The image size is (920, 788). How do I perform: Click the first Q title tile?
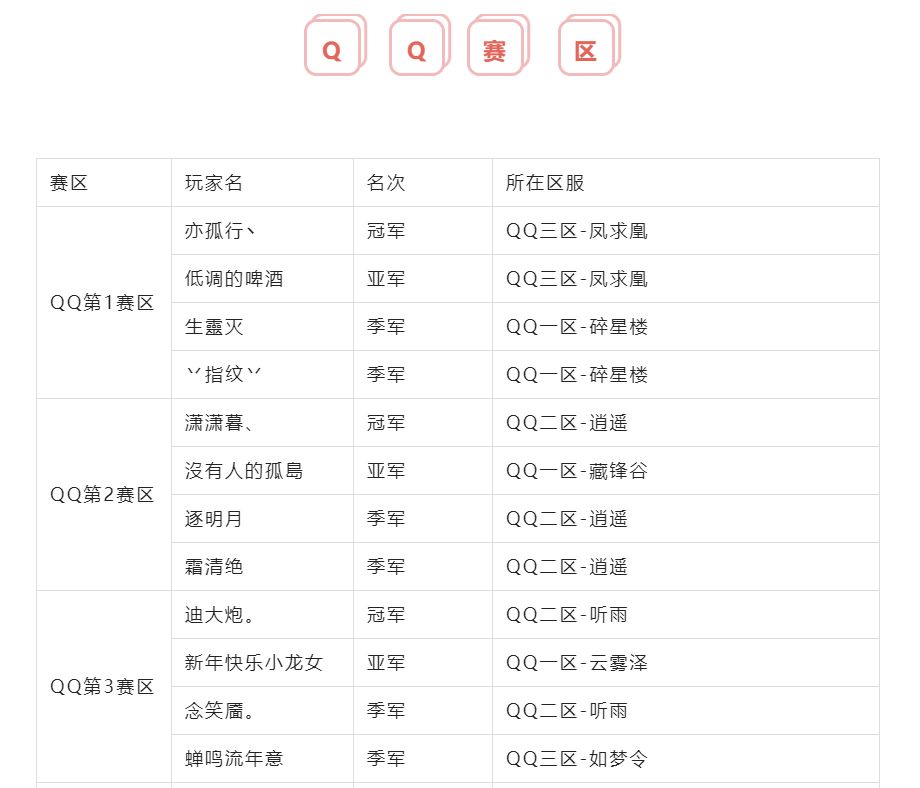(334, 46)
